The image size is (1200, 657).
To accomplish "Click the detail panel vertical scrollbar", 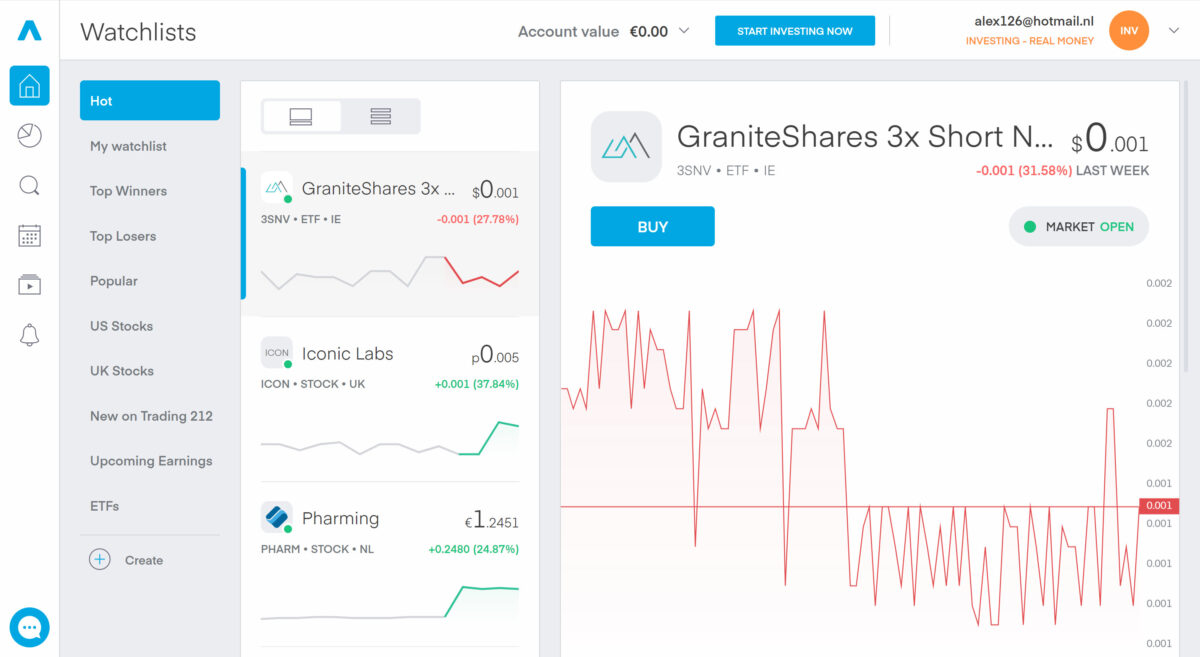I will (1187, 227).
